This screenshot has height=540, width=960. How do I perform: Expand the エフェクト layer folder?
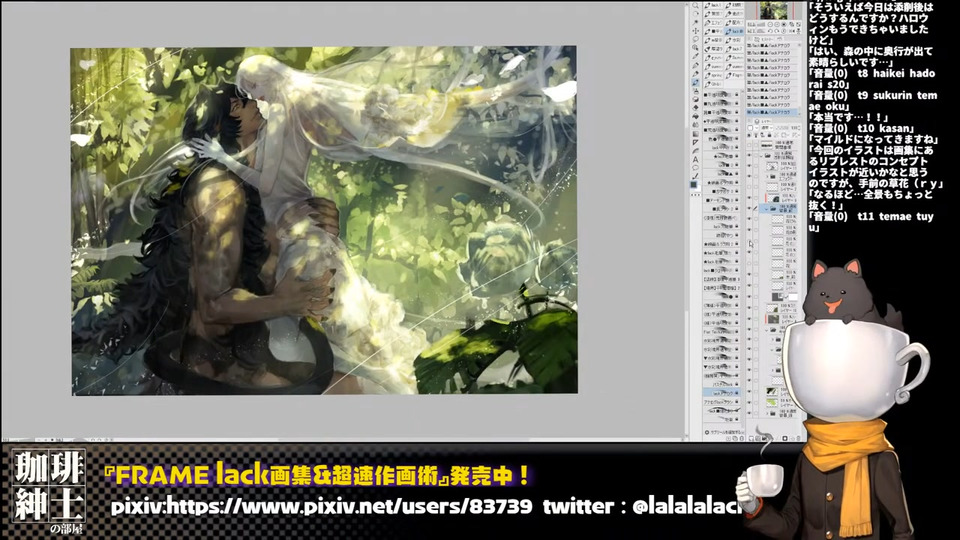tap(767, 176)
